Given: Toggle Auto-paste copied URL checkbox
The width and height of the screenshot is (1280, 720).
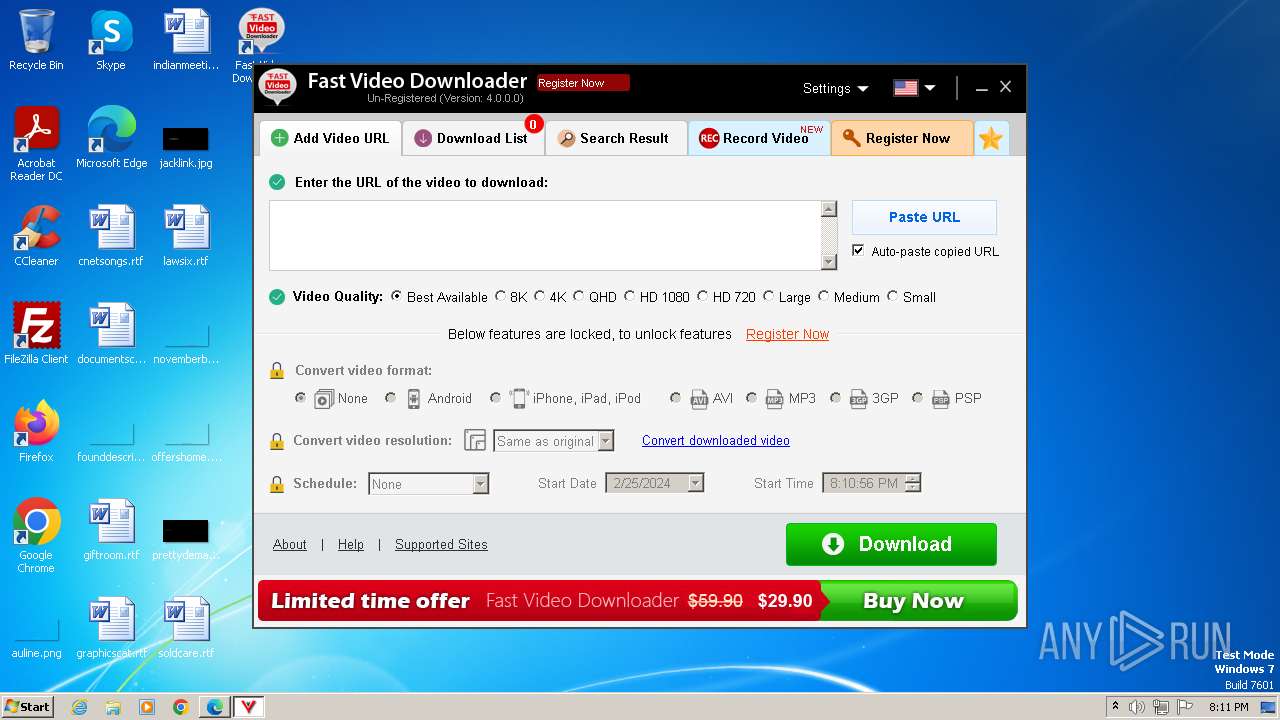Looking at the screenshot, I should (x=858, y=251).
